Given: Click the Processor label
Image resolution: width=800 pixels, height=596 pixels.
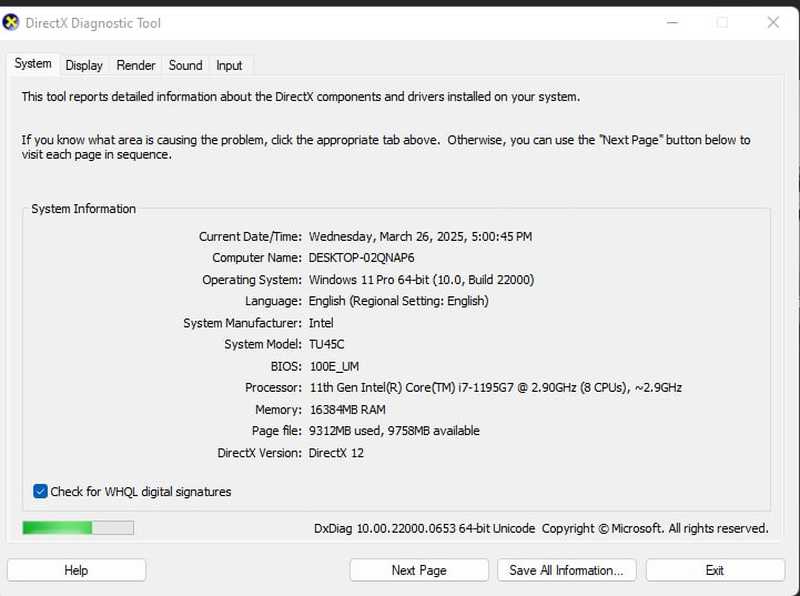Looking at the screenshot, I should [273, 388].
